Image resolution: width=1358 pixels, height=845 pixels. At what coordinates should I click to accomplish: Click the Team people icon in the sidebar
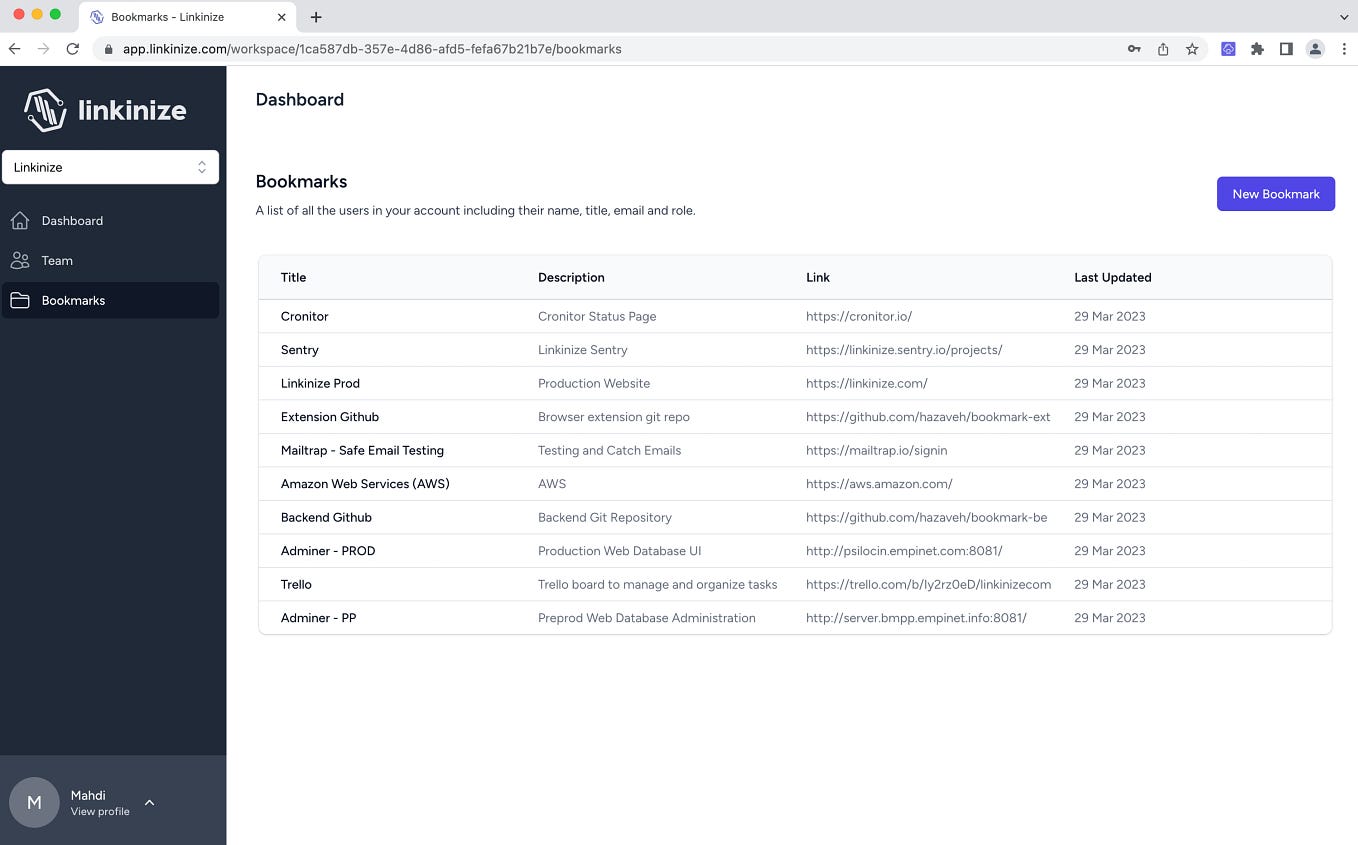tap(20, 260)
